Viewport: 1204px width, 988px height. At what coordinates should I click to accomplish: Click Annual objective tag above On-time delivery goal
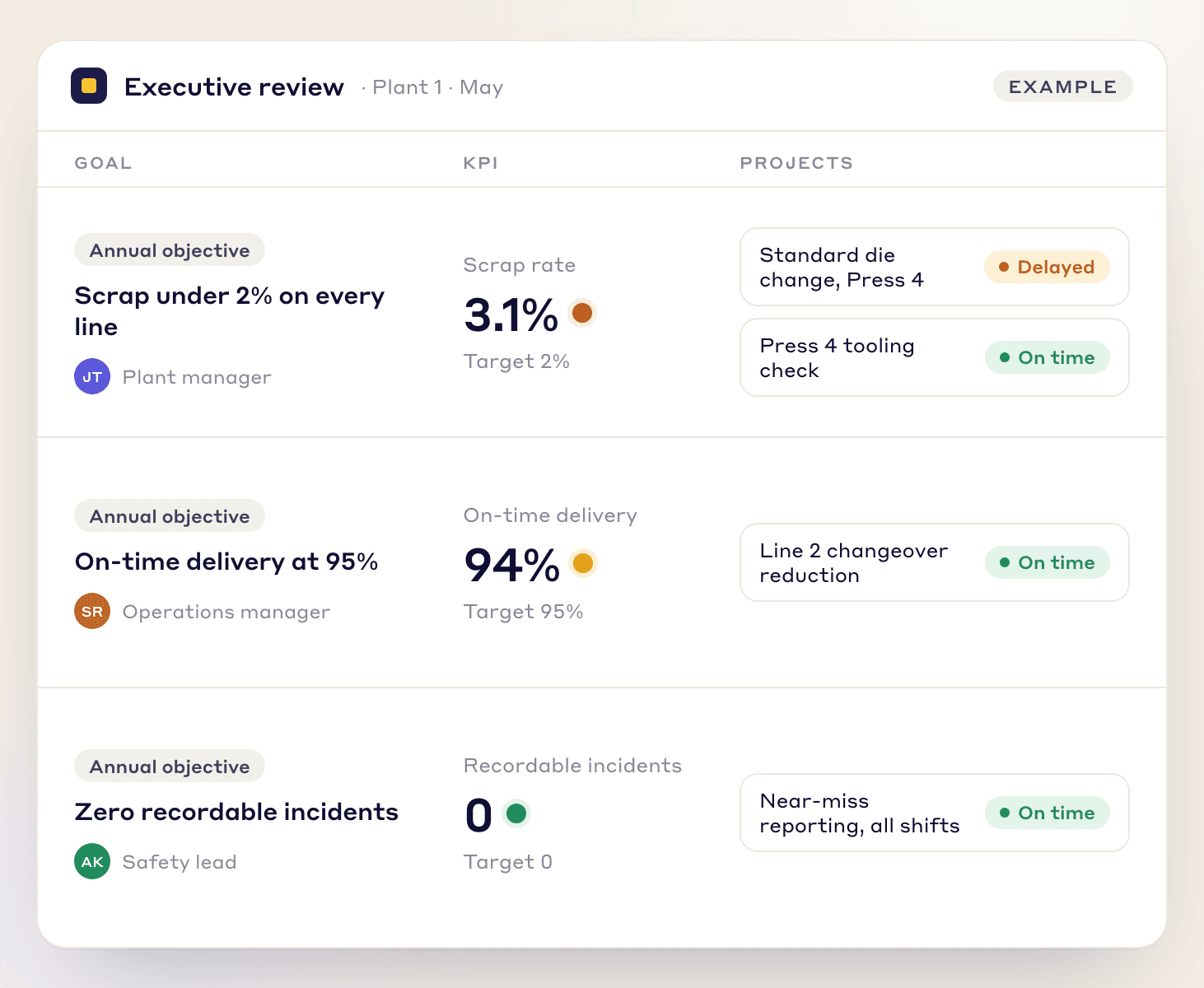(170, 516)
